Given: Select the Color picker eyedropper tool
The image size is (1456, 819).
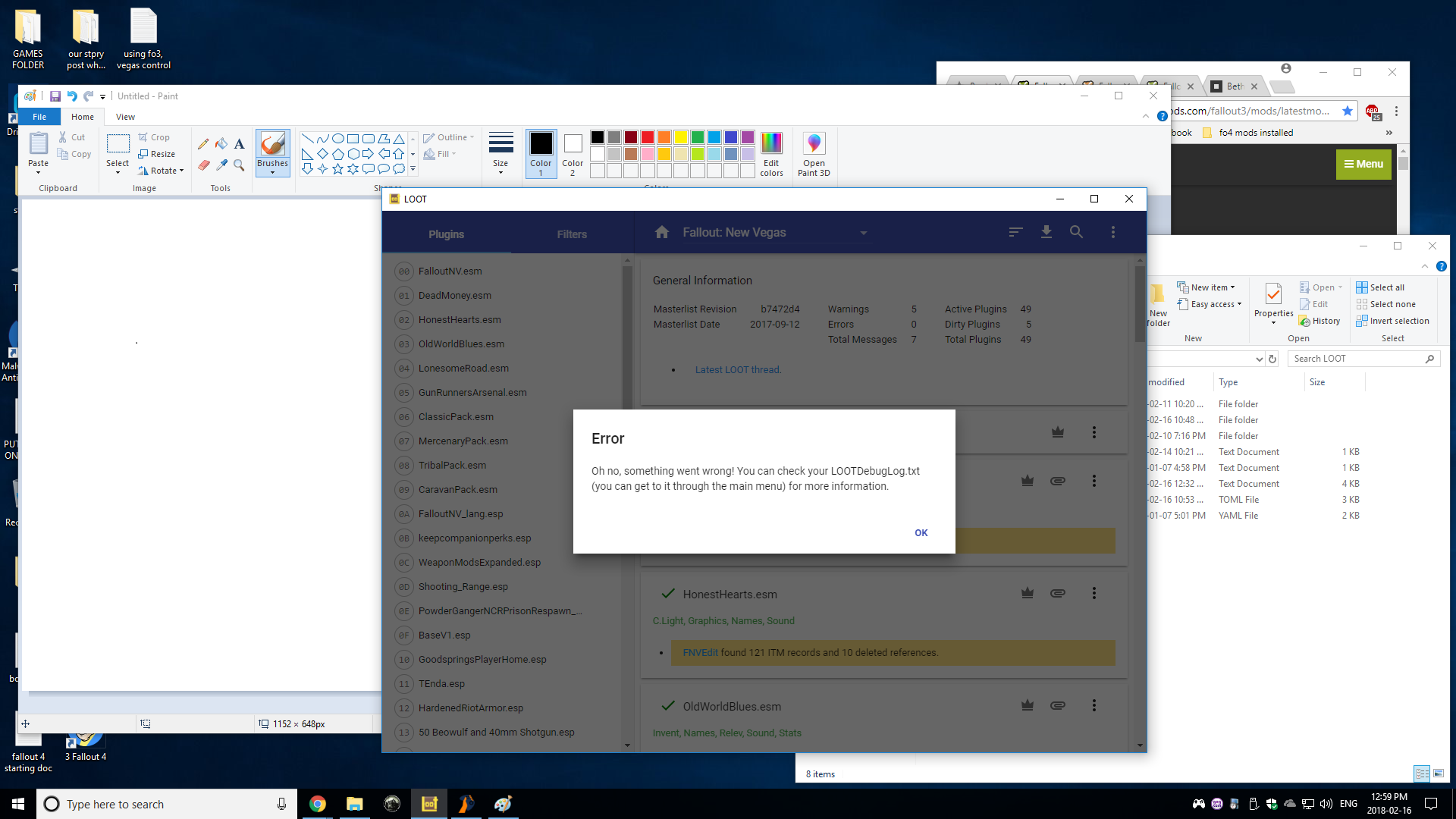Looking at the screenshot, I should 221,165.
